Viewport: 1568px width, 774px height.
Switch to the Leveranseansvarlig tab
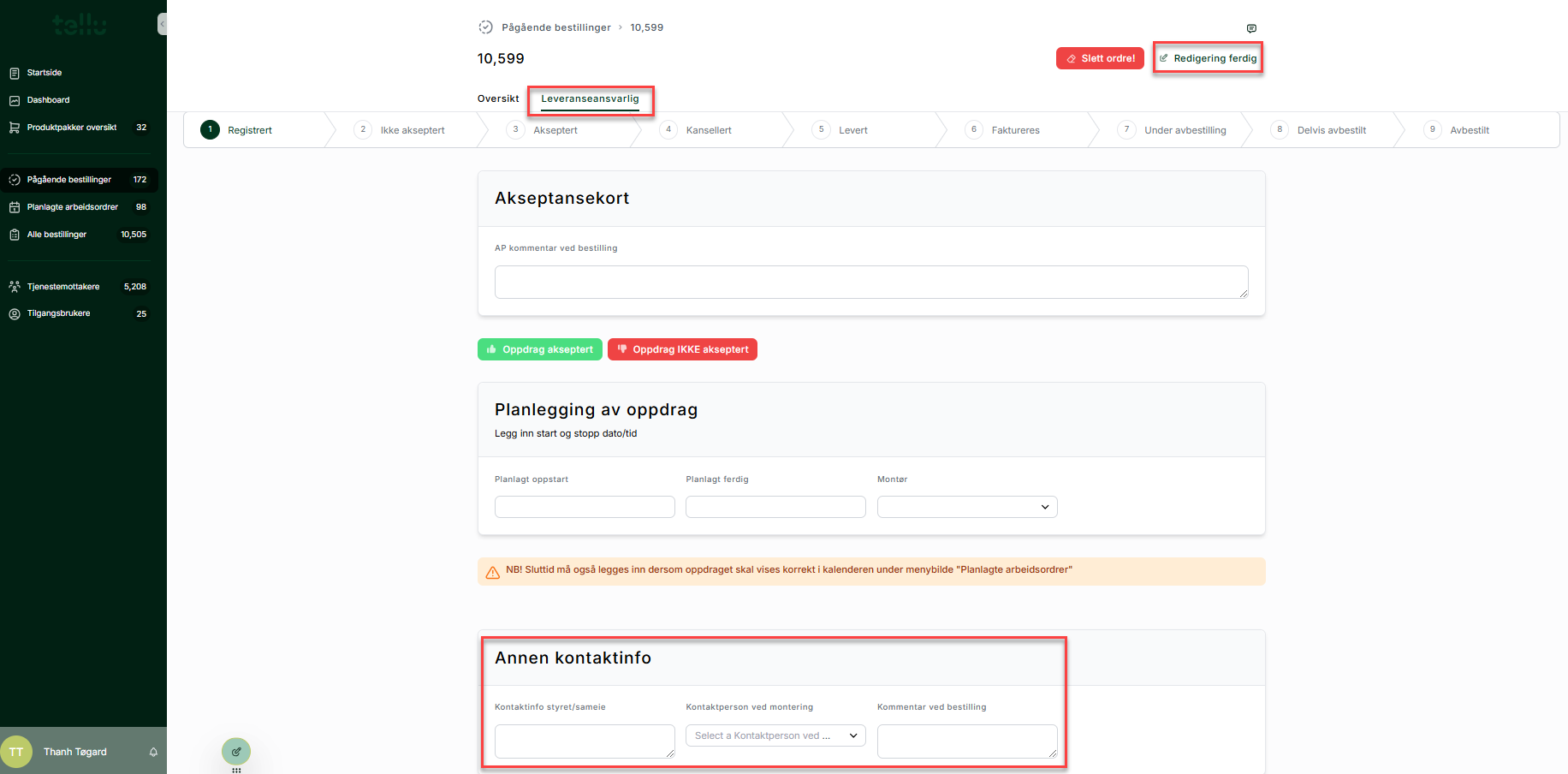coord(590,98)
